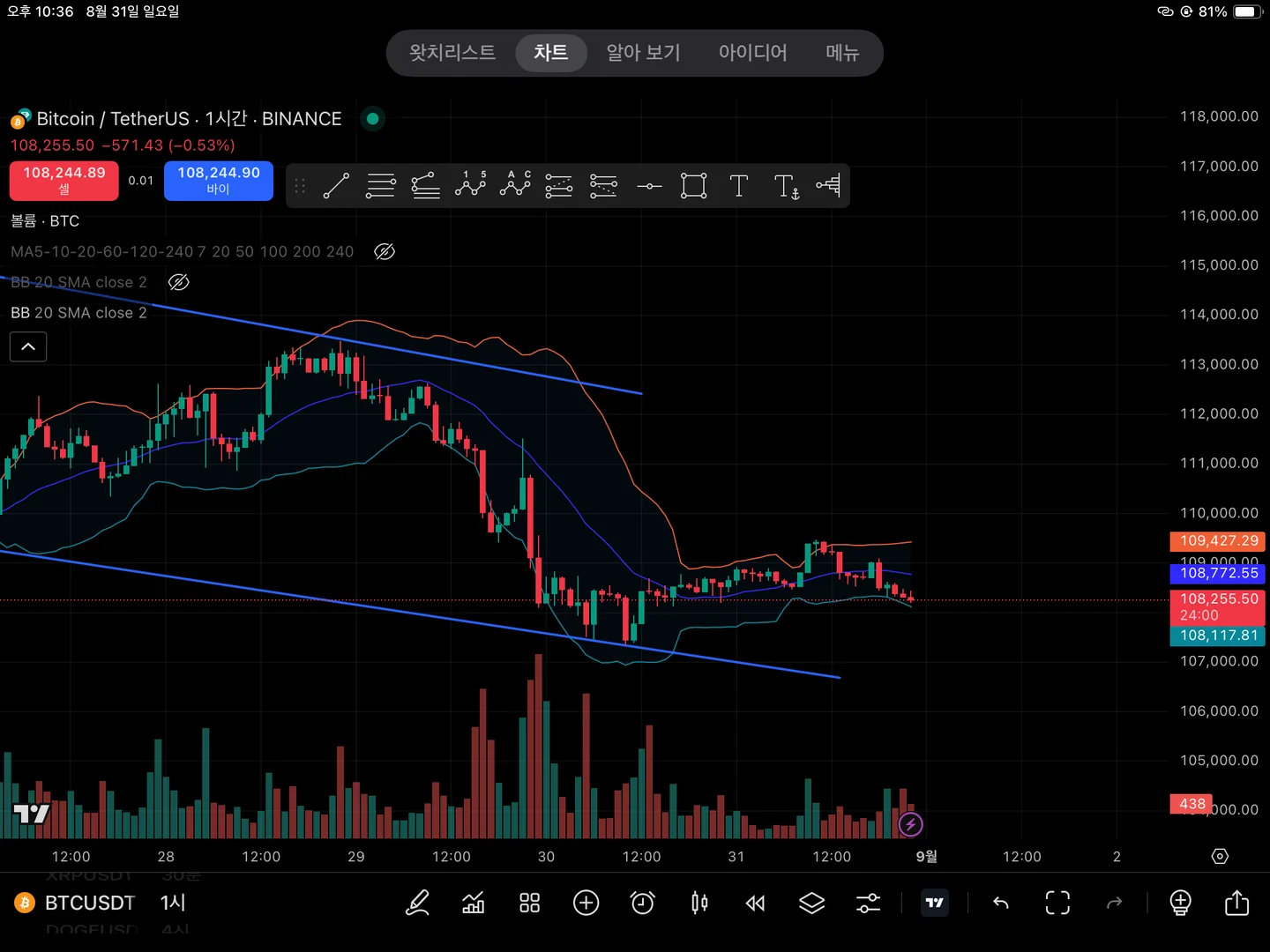Select the text annotation tool
1270x952 pixels.
739,186
